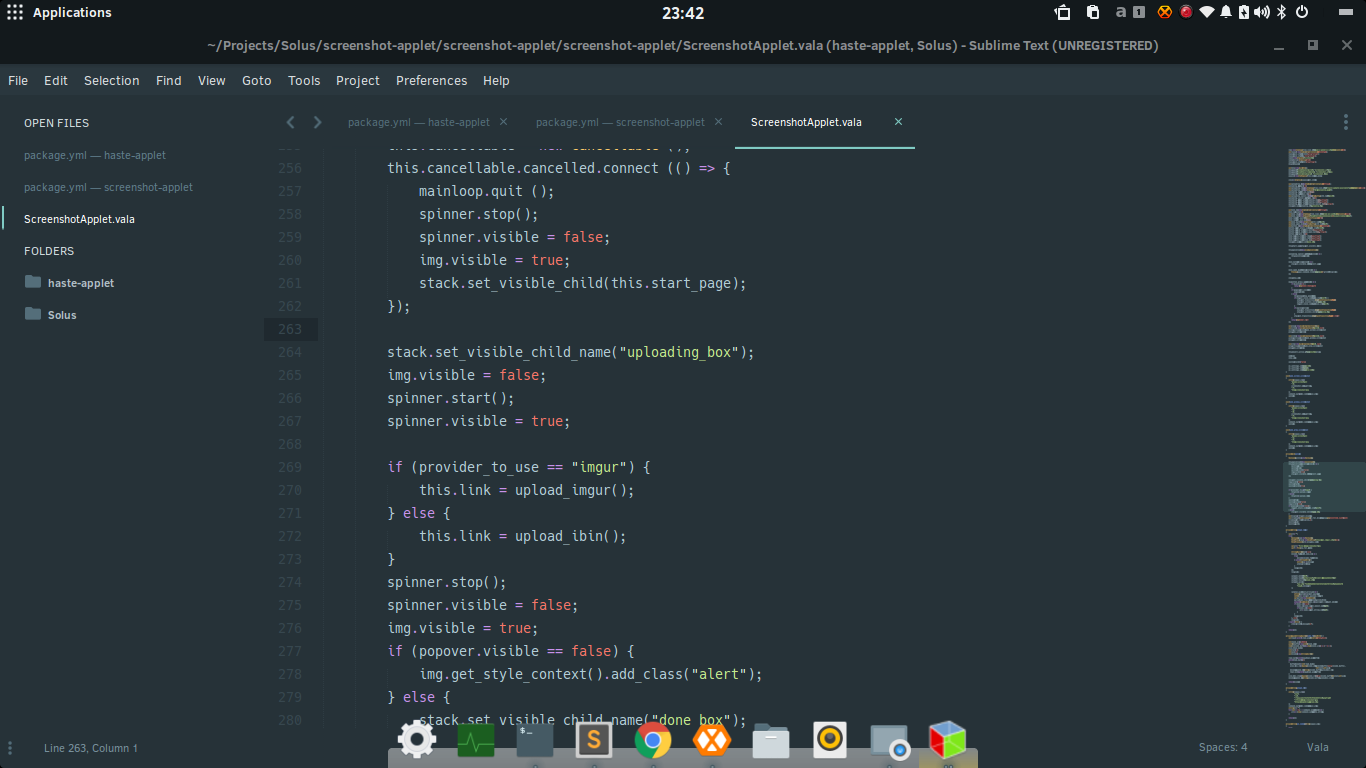The height and width of the screenshot is (768, 1366).
Task: Open package.yml — haste-applet from open files
Action: [95, 155]
